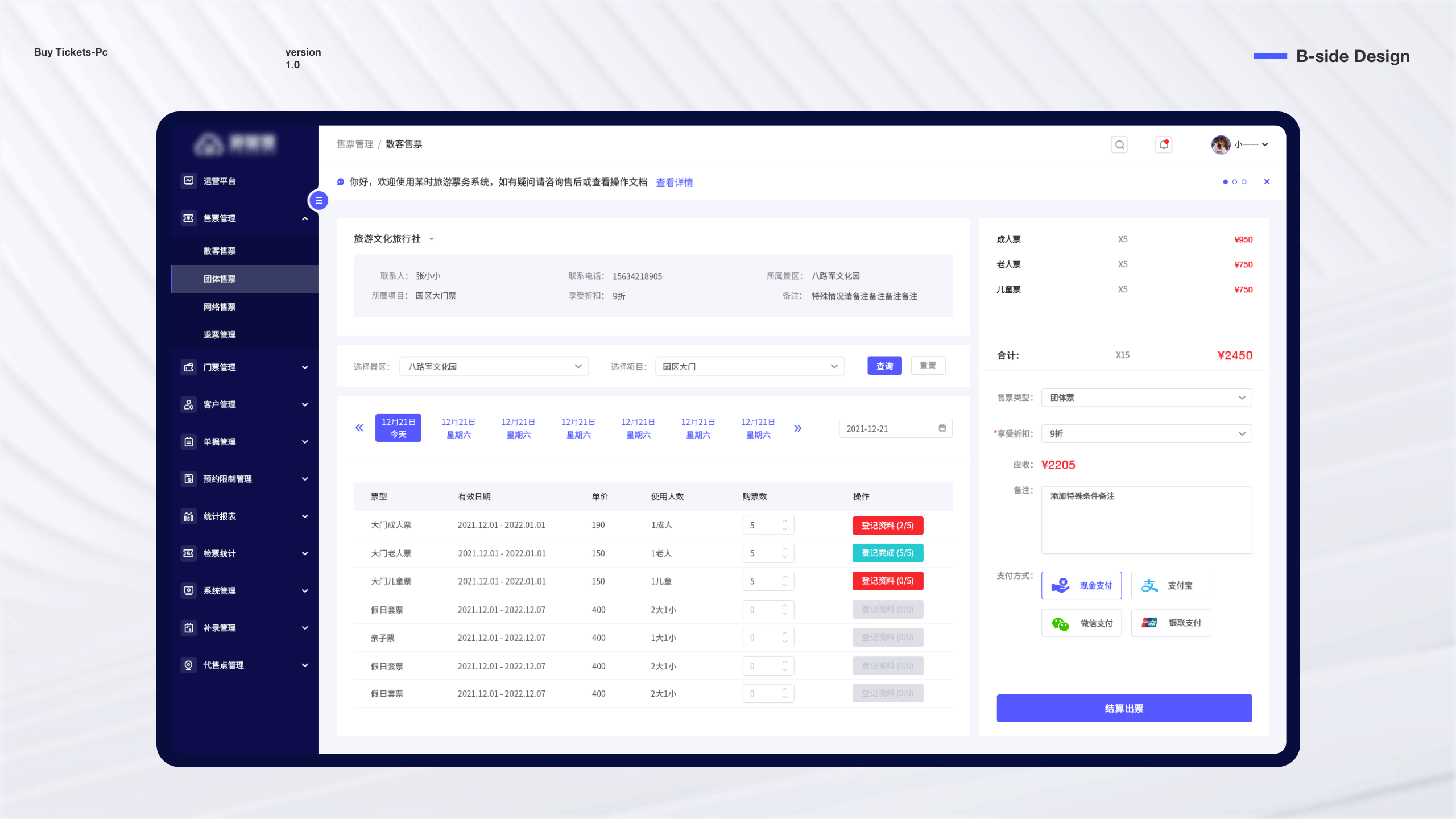Open the 享受折扣 9折 dropdown
The image size is (1456, 819).
coord(1146,433)
